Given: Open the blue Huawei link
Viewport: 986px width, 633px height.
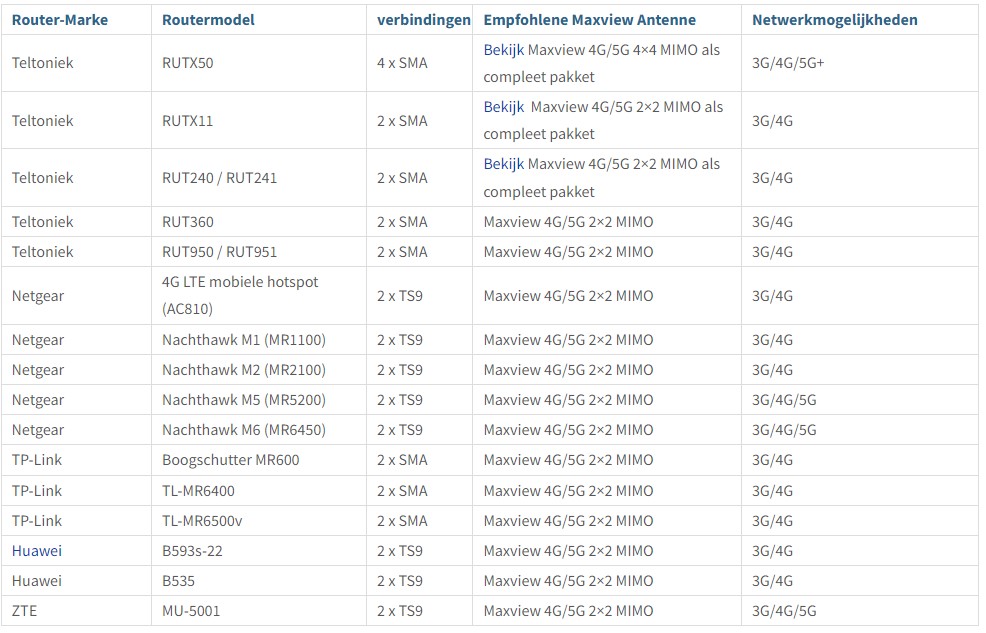Looking at the screenshot, I should click(x=37, y=551).
